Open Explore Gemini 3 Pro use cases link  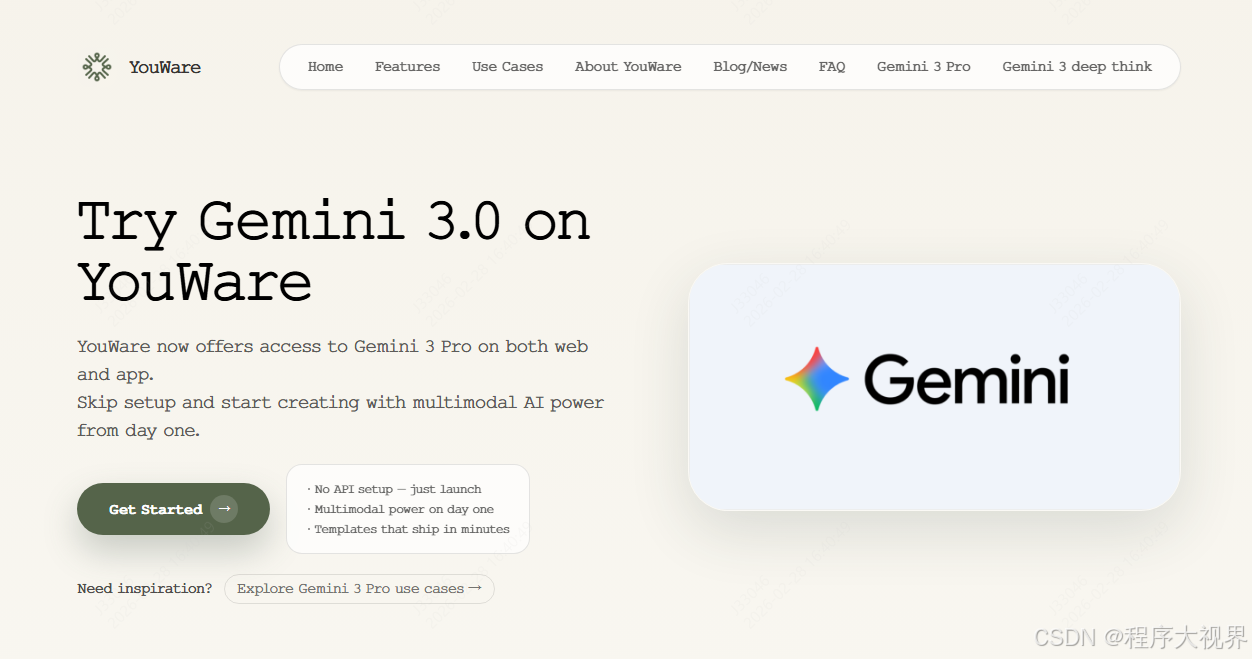(359, 589)
